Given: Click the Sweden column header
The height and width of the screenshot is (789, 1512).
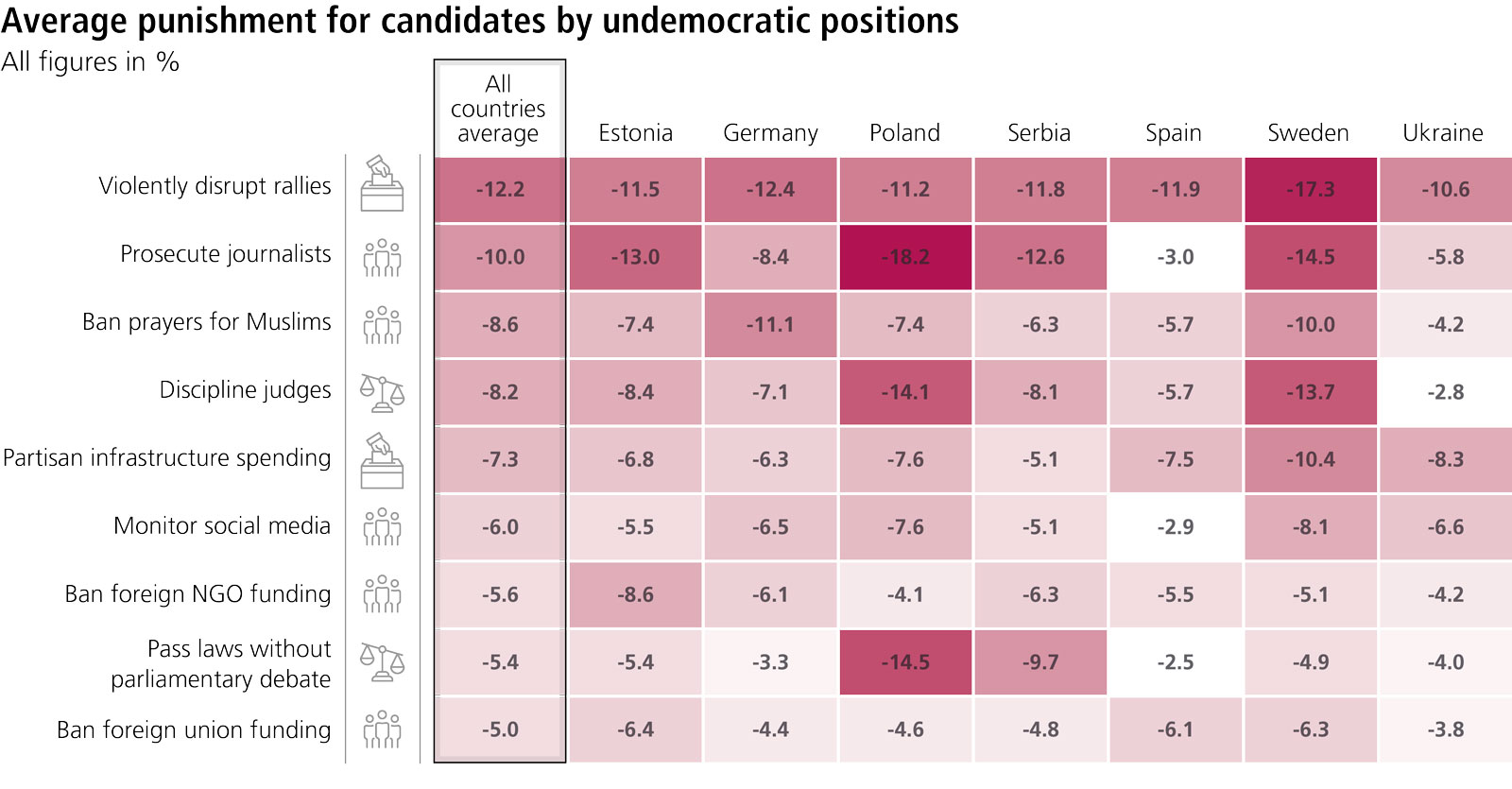Looking at the screenshot, I should tap(1308, 133).
